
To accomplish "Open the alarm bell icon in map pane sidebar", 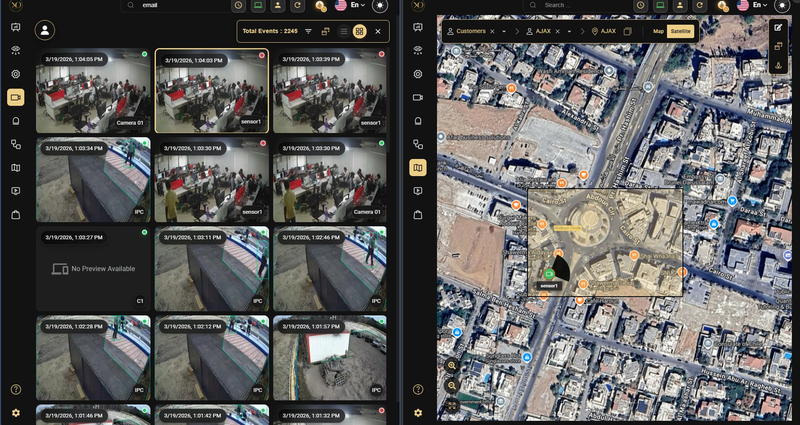I will [418, 121].
